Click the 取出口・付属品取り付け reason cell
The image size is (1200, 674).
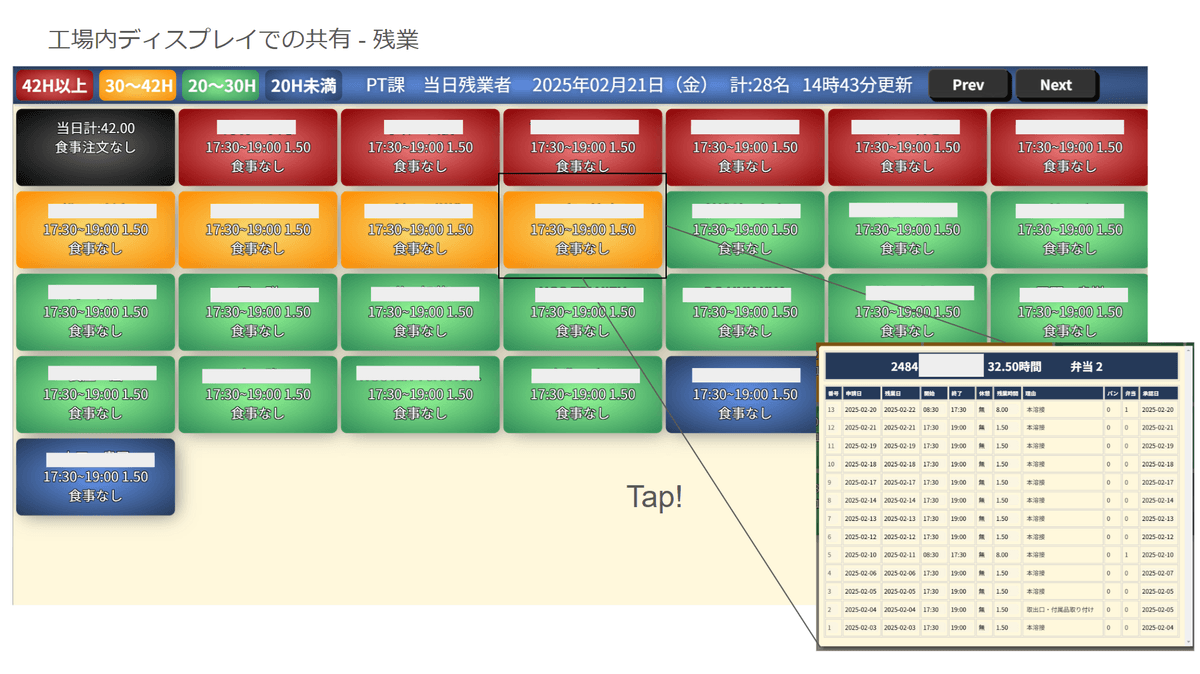(1061, 609)
